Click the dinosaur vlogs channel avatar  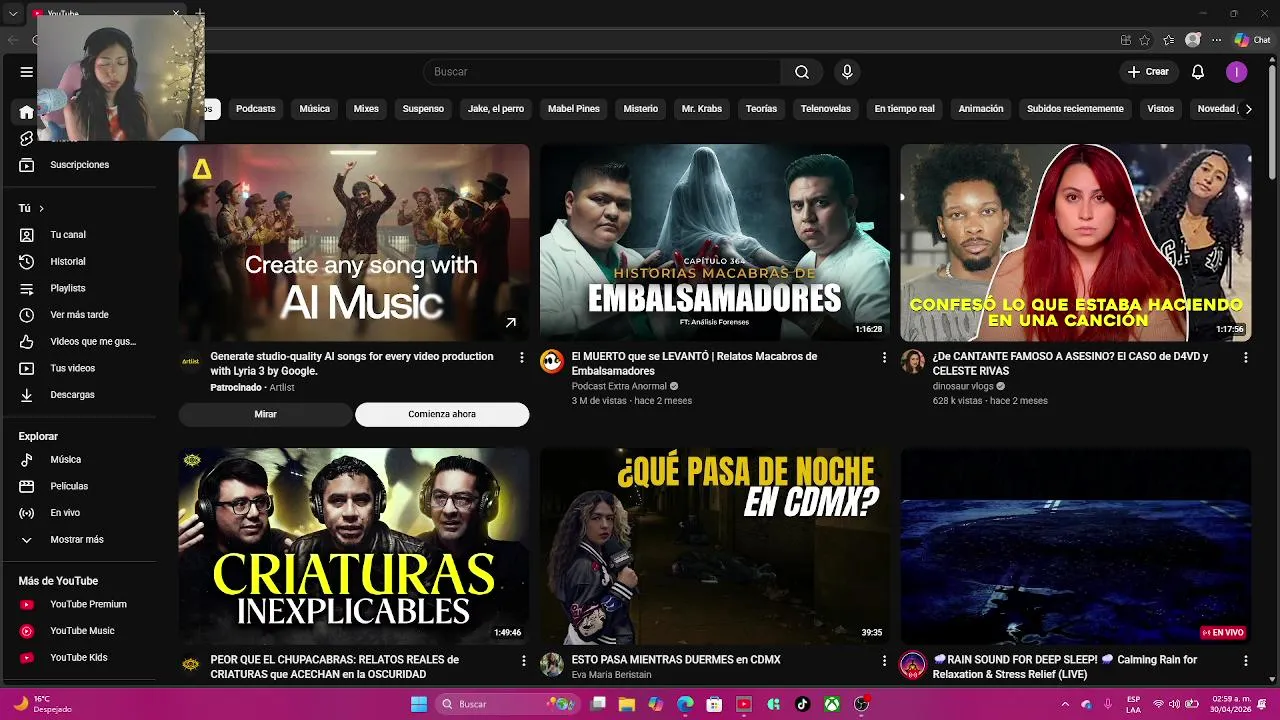pos(913,362)
